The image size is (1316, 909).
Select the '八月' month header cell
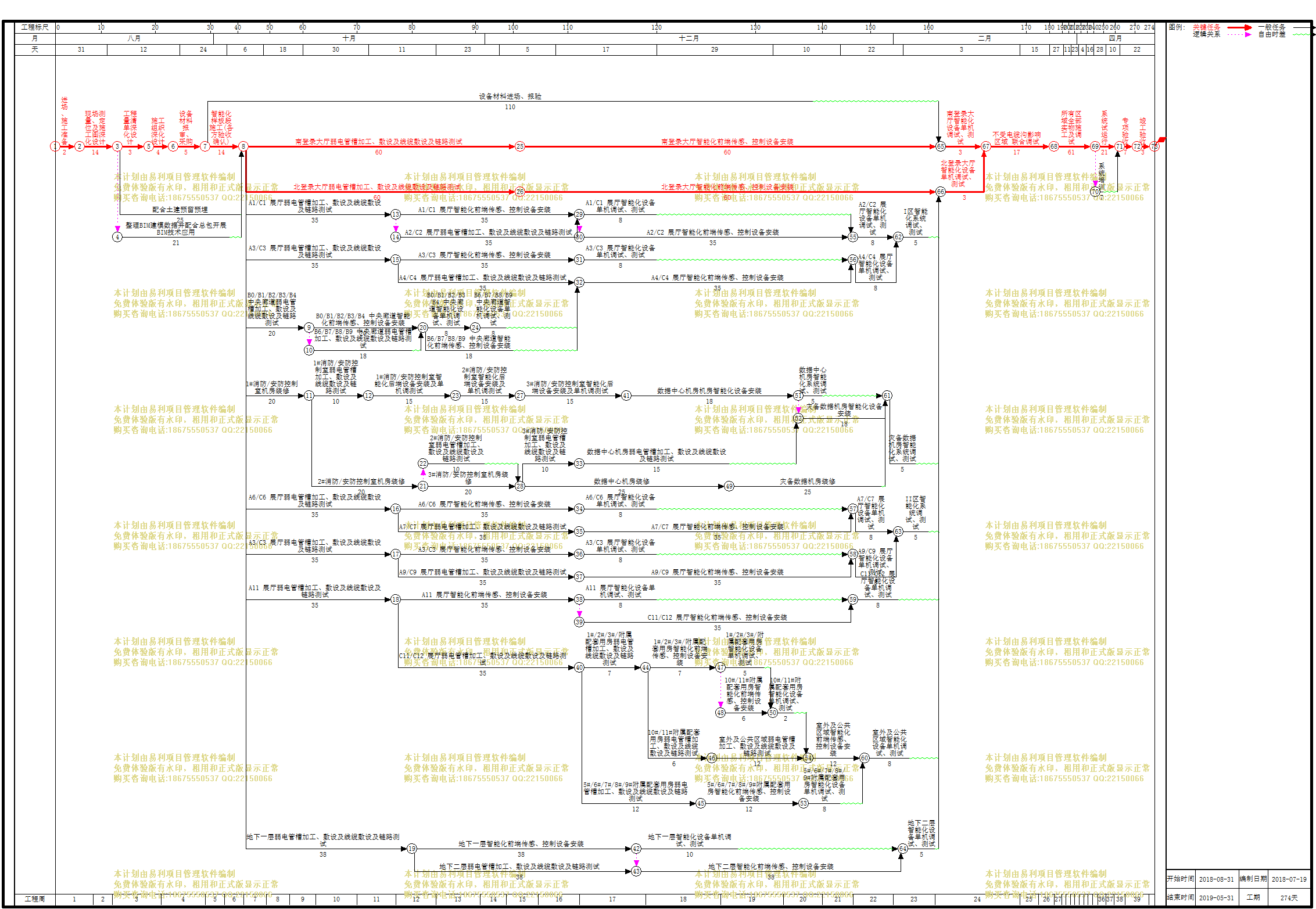[x=134, y=38]
